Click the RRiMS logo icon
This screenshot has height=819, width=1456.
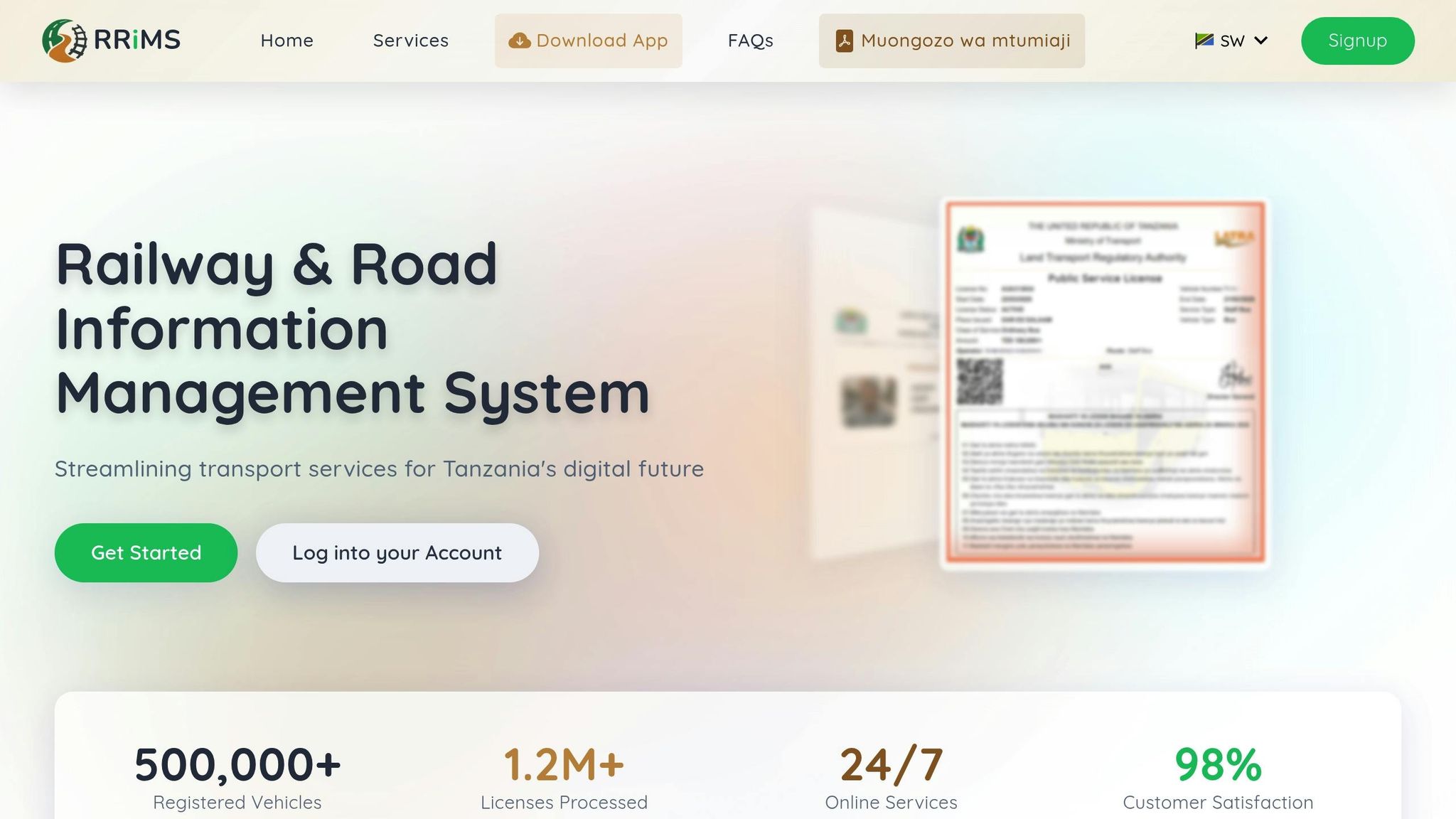64,41
